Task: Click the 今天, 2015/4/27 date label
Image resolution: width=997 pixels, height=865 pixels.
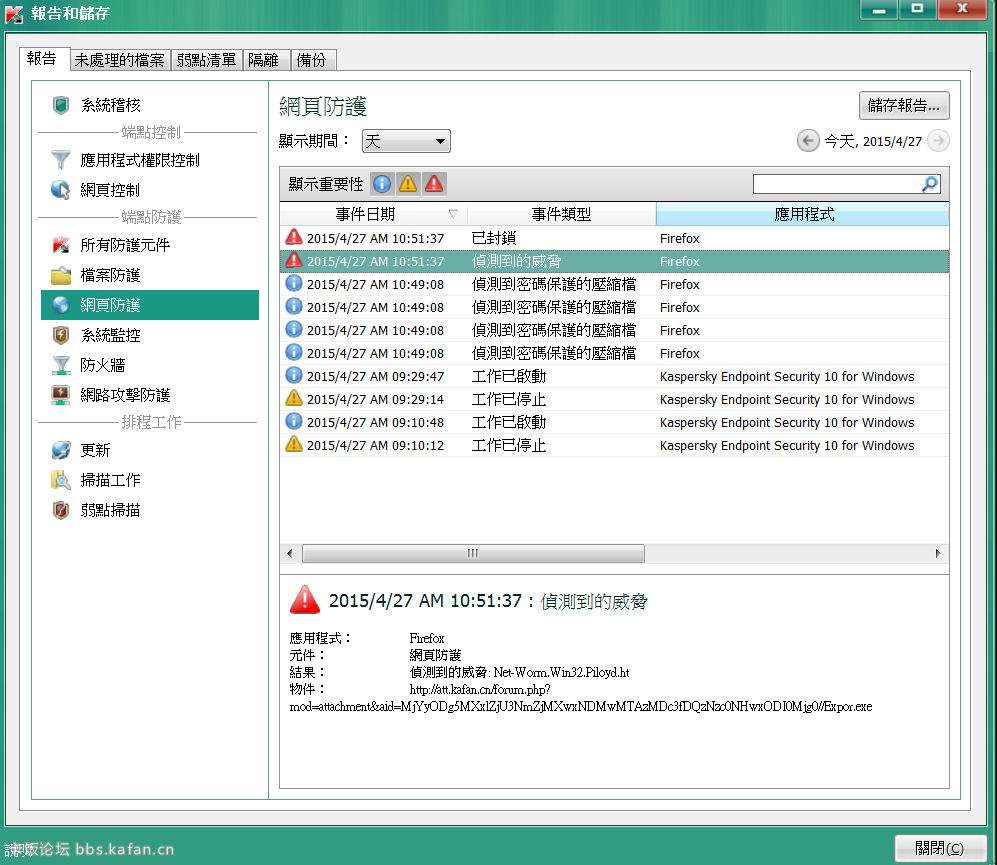Action: [873, 141]
